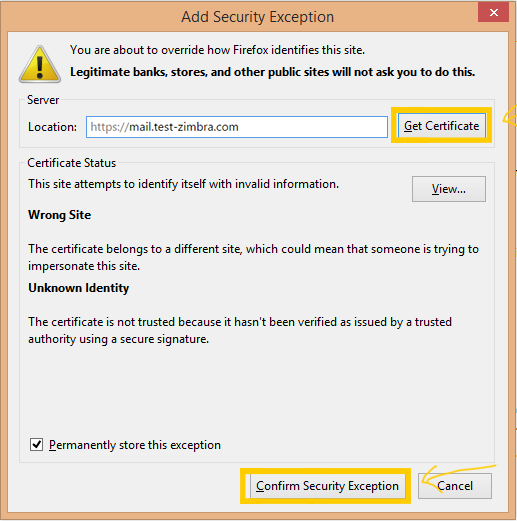Click the 'Server' group heading
Image resolution: width=517 pixels, height=521 pixels.
point(43,100)
